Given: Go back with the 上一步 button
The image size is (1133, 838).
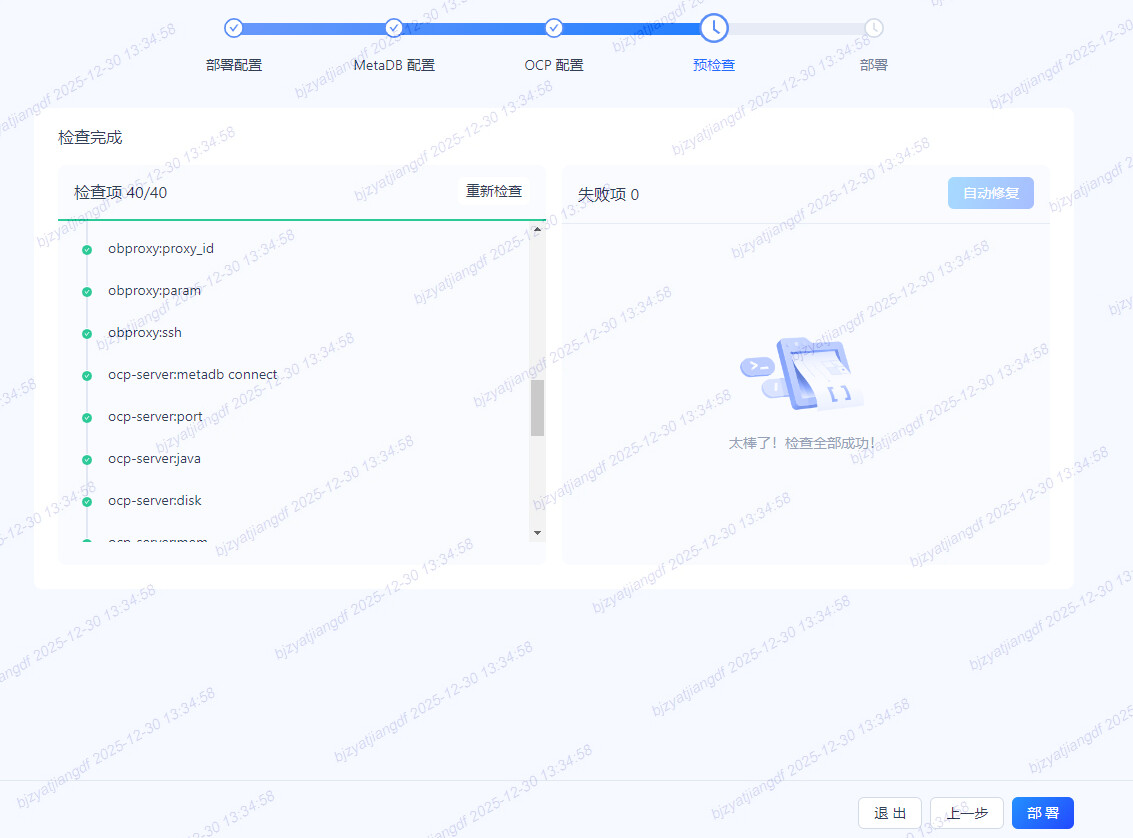Looking at the screenshot, I should pos(966,813).
